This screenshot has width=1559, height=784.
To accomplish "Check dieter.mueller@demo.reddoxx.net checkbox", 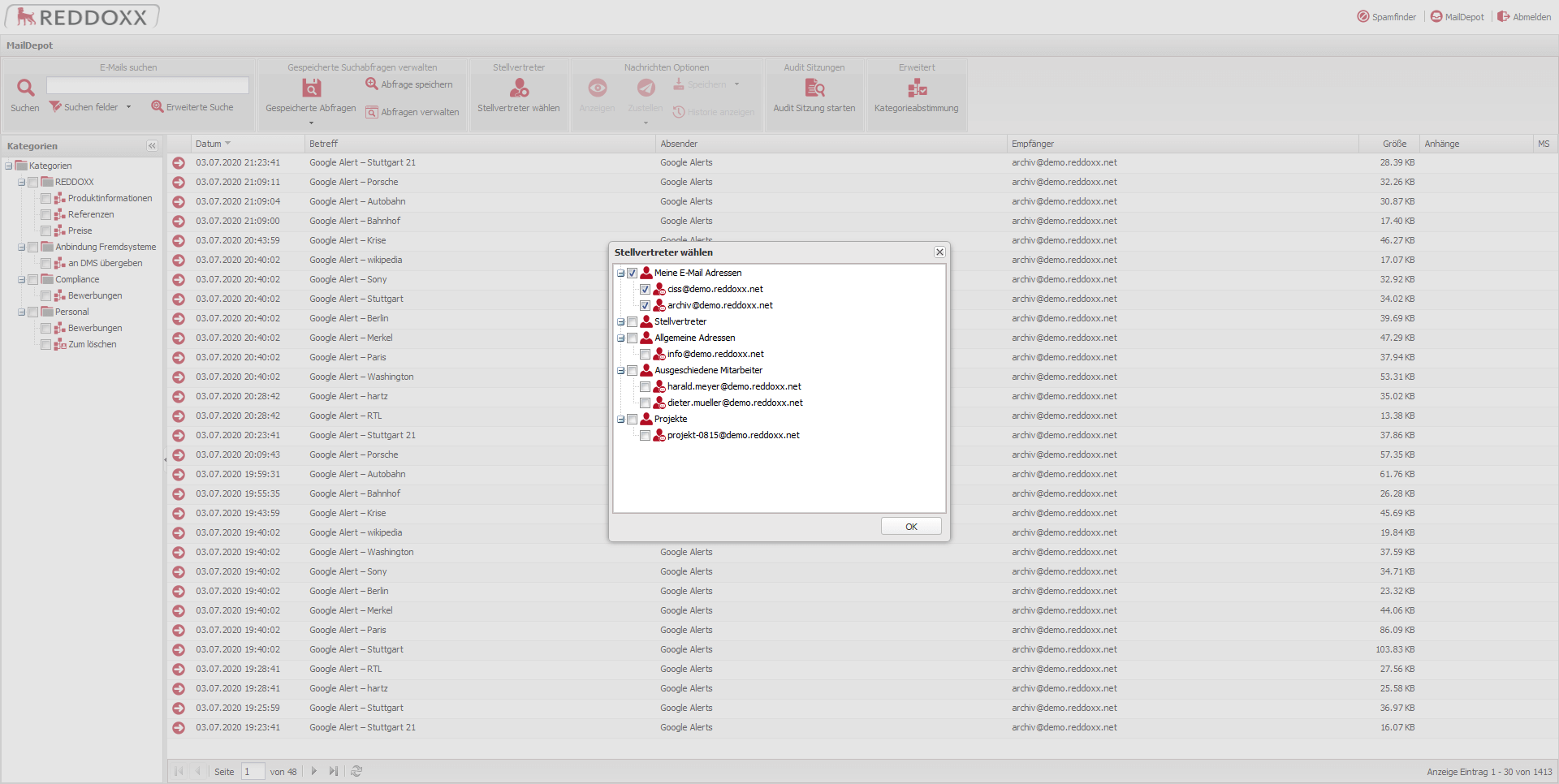I will (646, 403).
